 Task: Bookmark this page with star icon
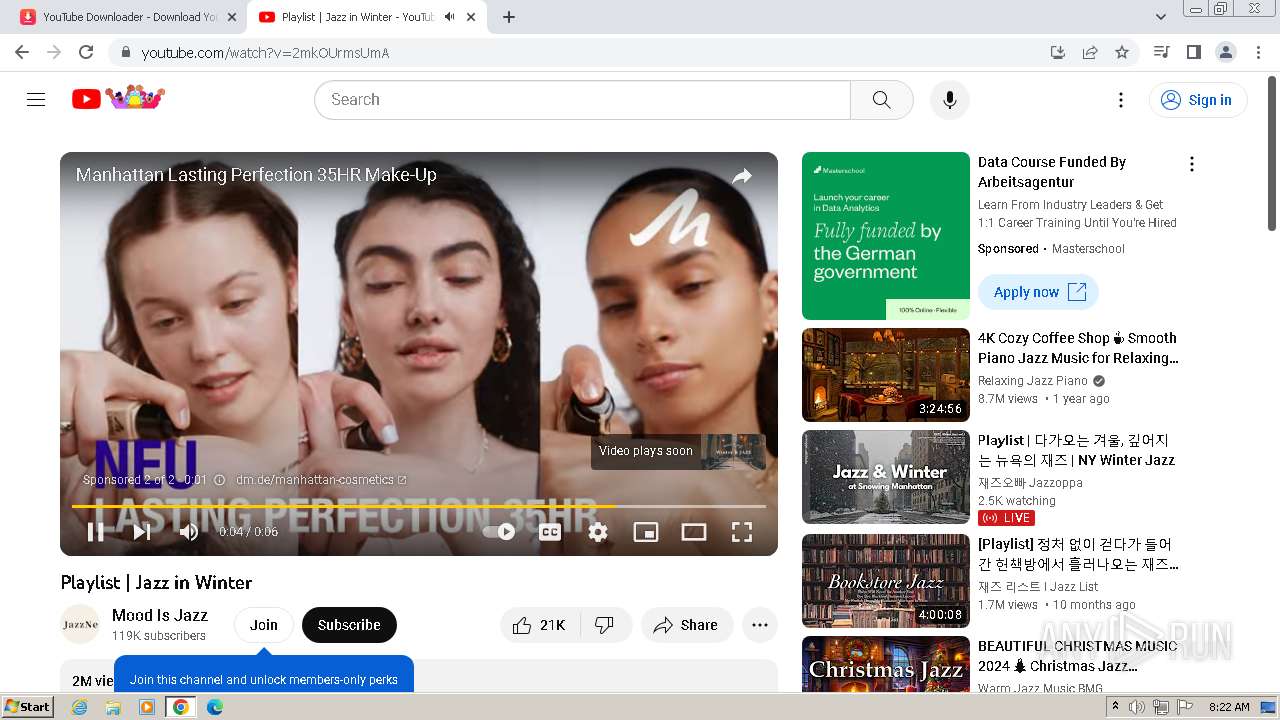[x=1122, y=52]
